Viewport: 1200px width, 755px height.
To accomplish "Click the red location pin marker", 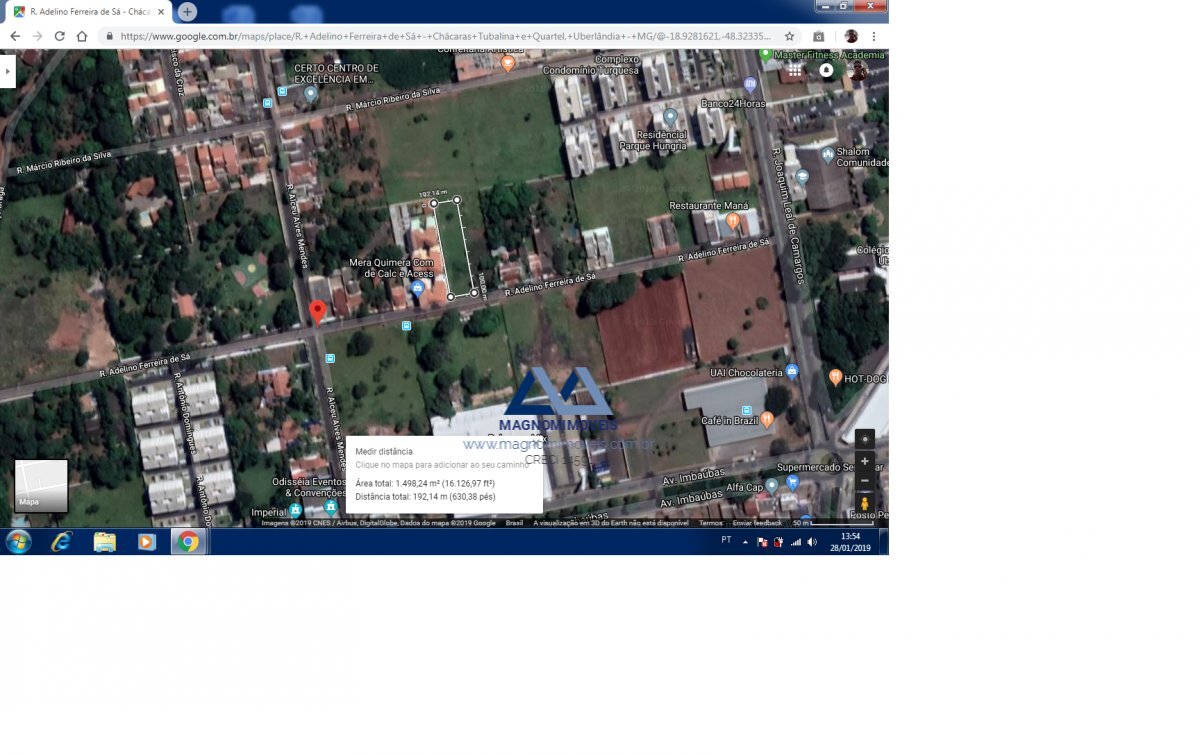I will (x=317, y=311).
